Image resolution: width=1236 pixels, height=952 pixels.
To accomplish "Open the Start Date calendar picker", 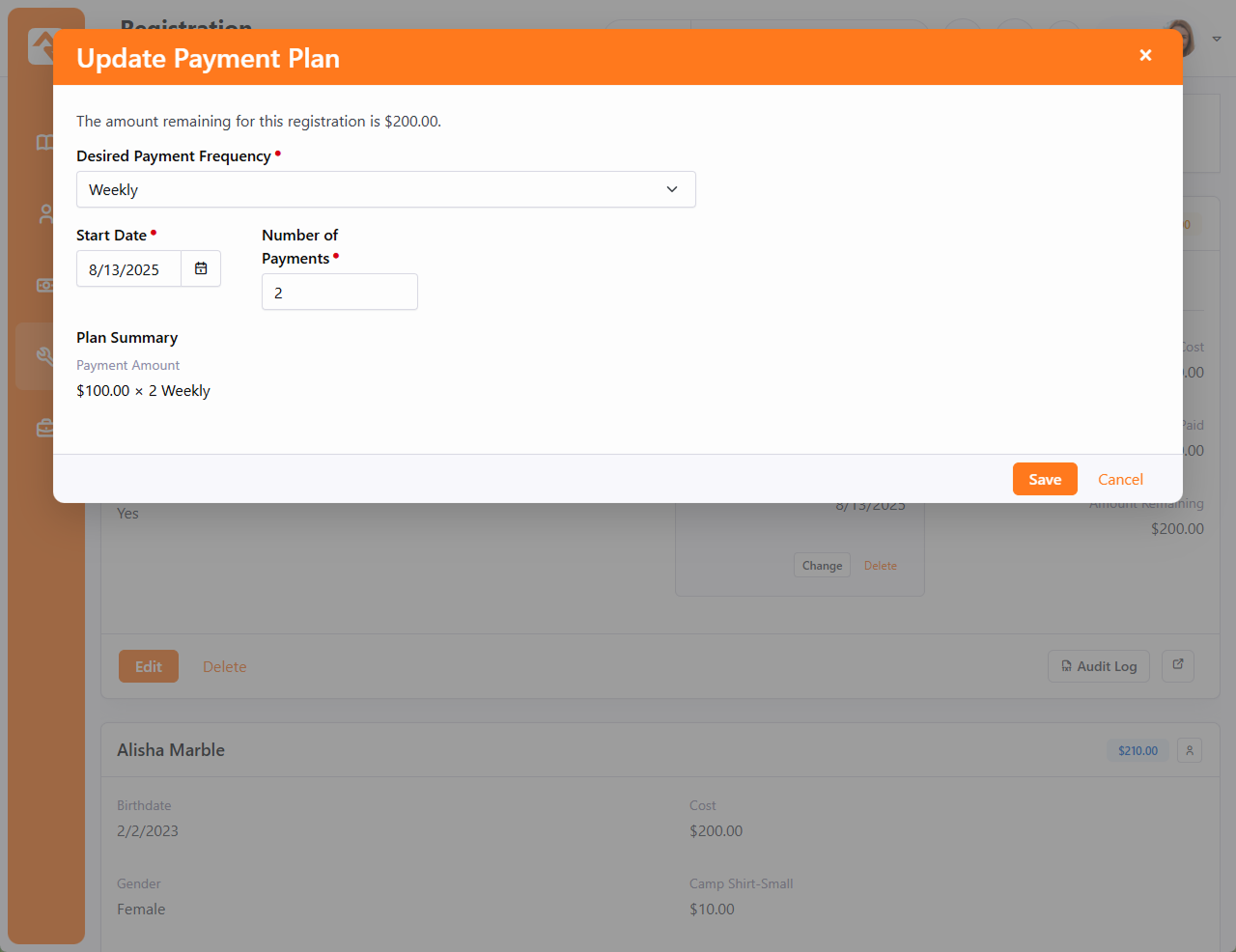I will coord(201,268).
